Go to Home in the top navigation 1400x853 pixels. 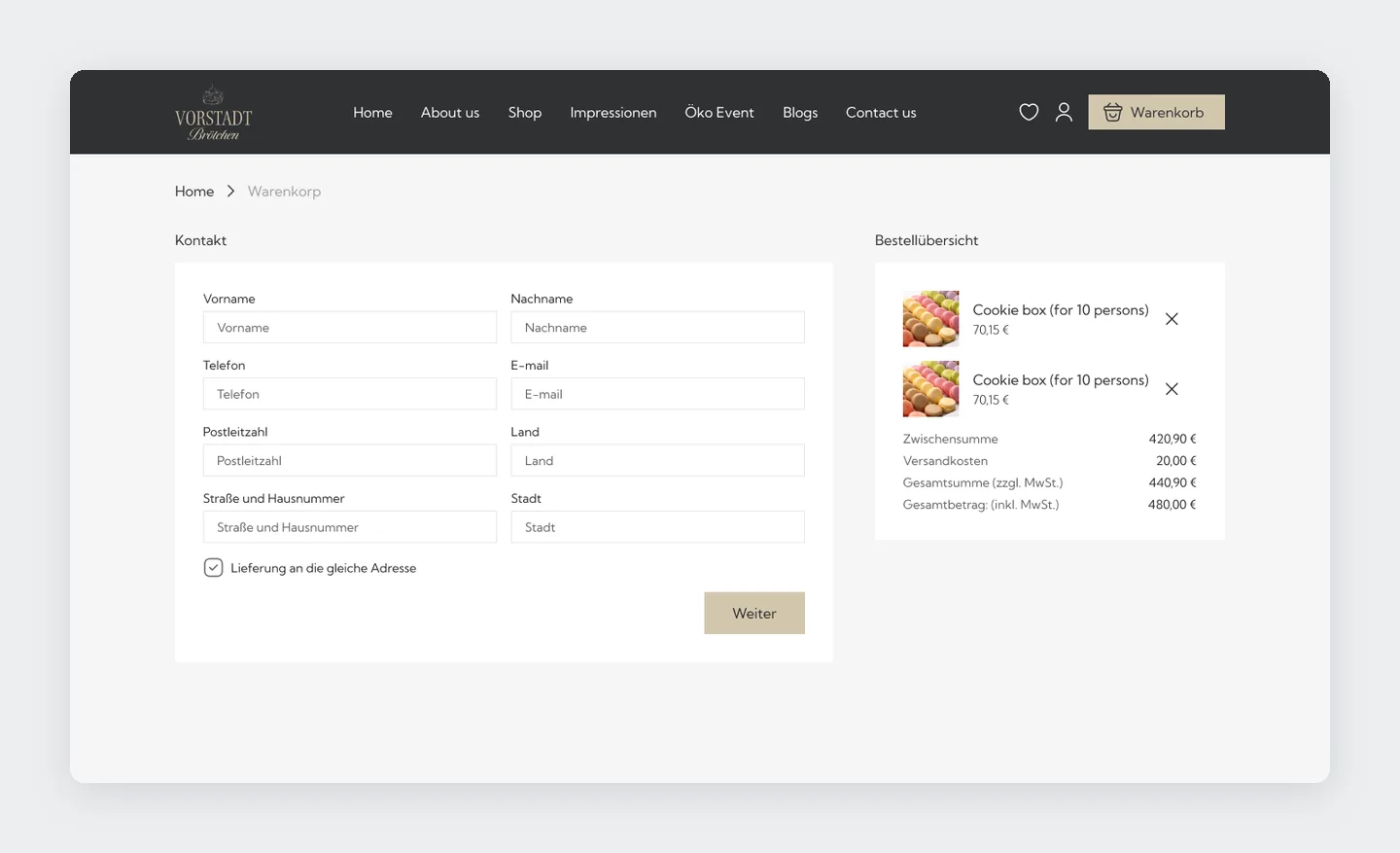click(372, 112)
